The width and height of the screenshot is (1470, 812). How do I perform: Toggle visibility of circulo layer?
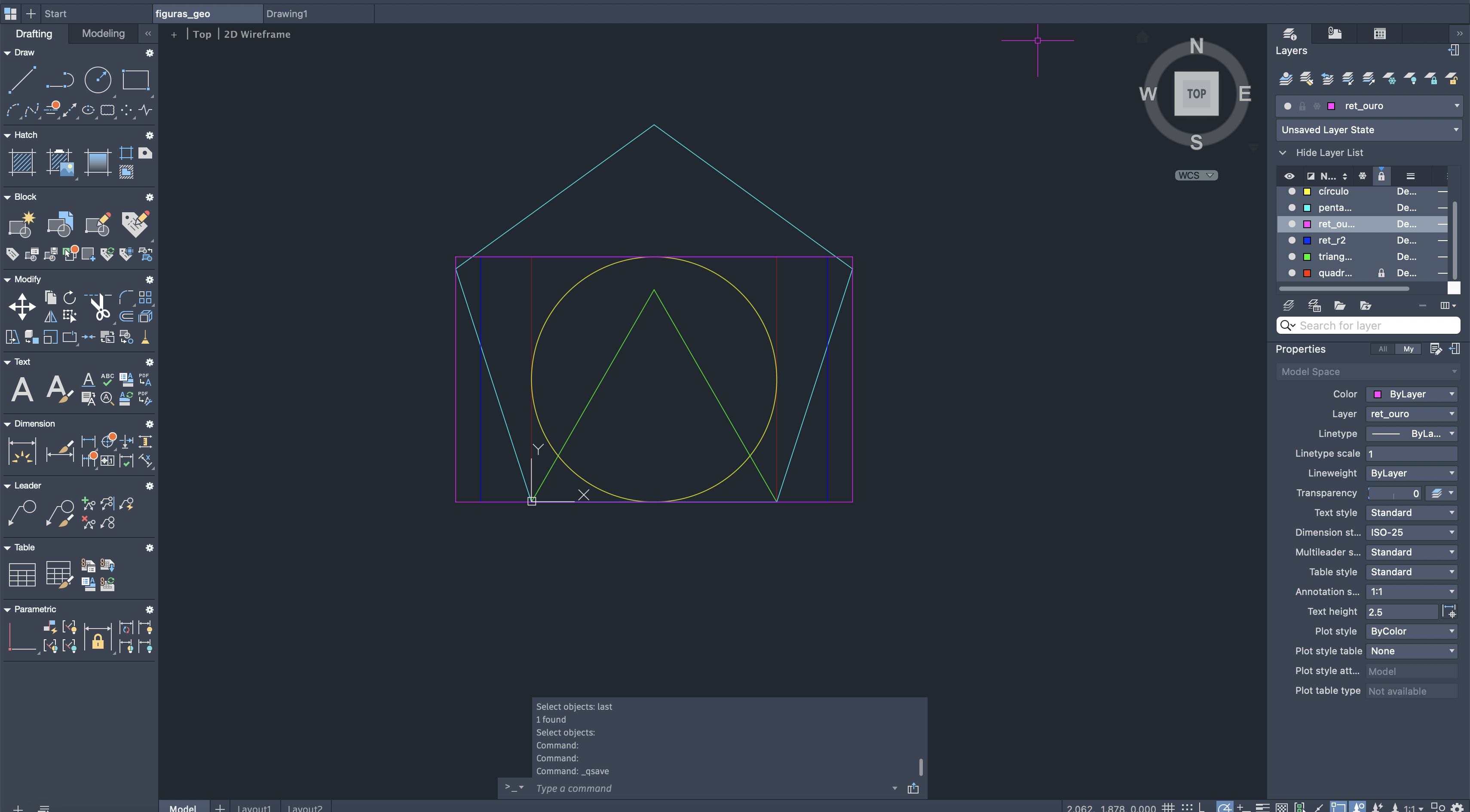tap(1292, 192)
